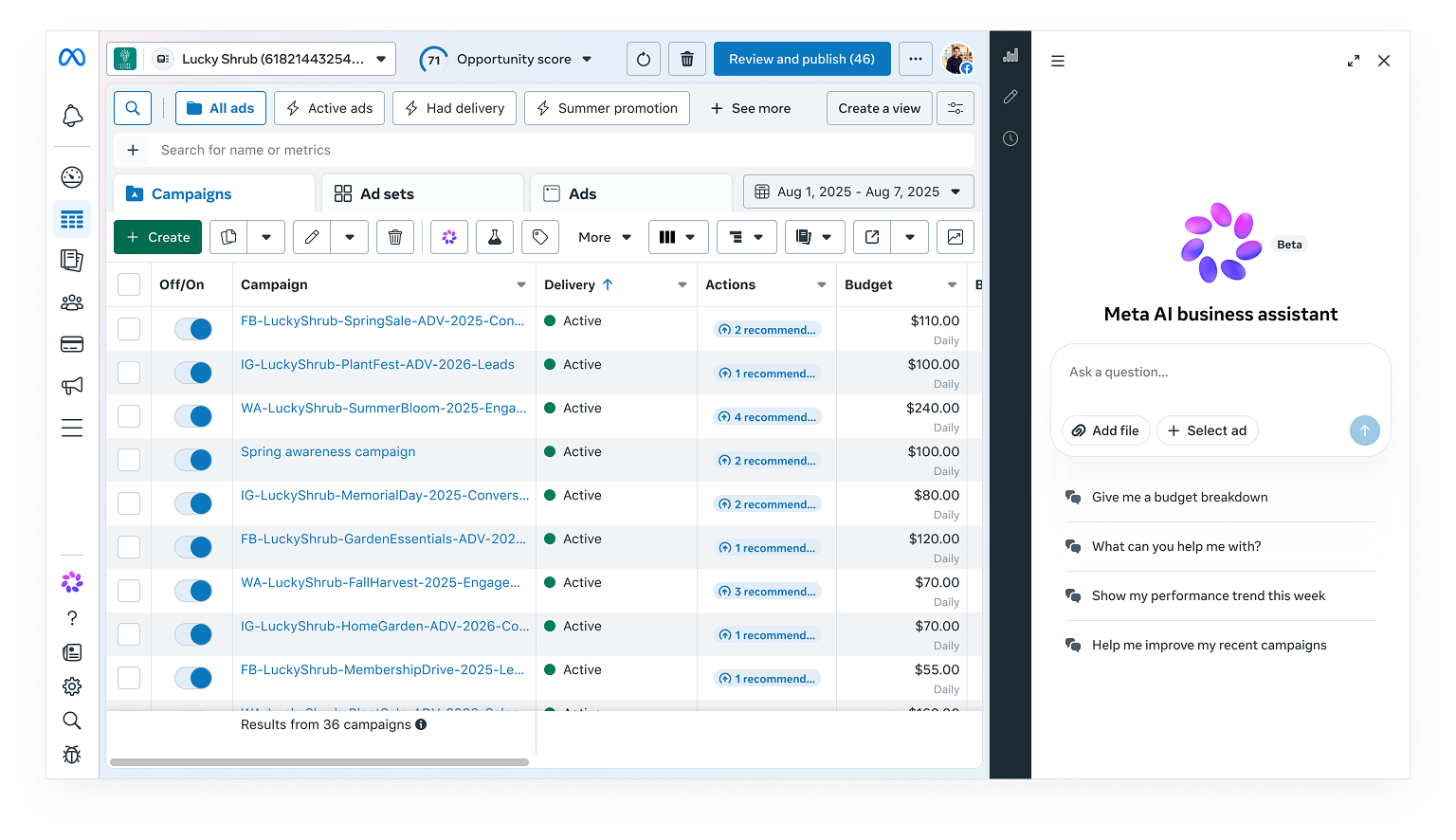Open the Spring awareness campaign link
Screen dimensions: 1456x840
(x=328, y=451)
